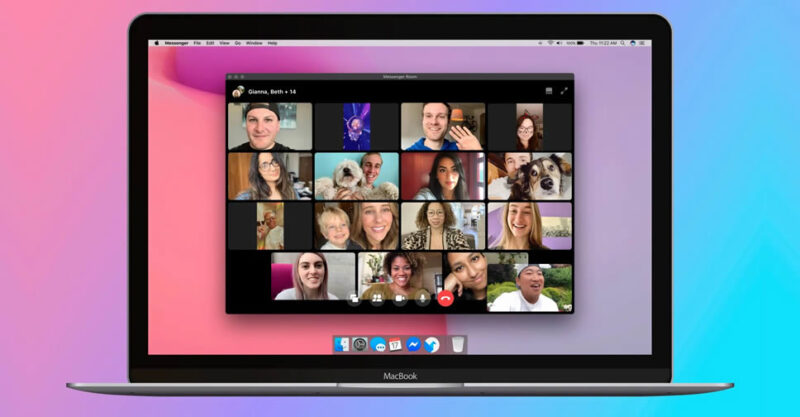Screen dimensions: 800x417
Task: Select the video tile of woman holding a dog
Action: pos(356,176)
